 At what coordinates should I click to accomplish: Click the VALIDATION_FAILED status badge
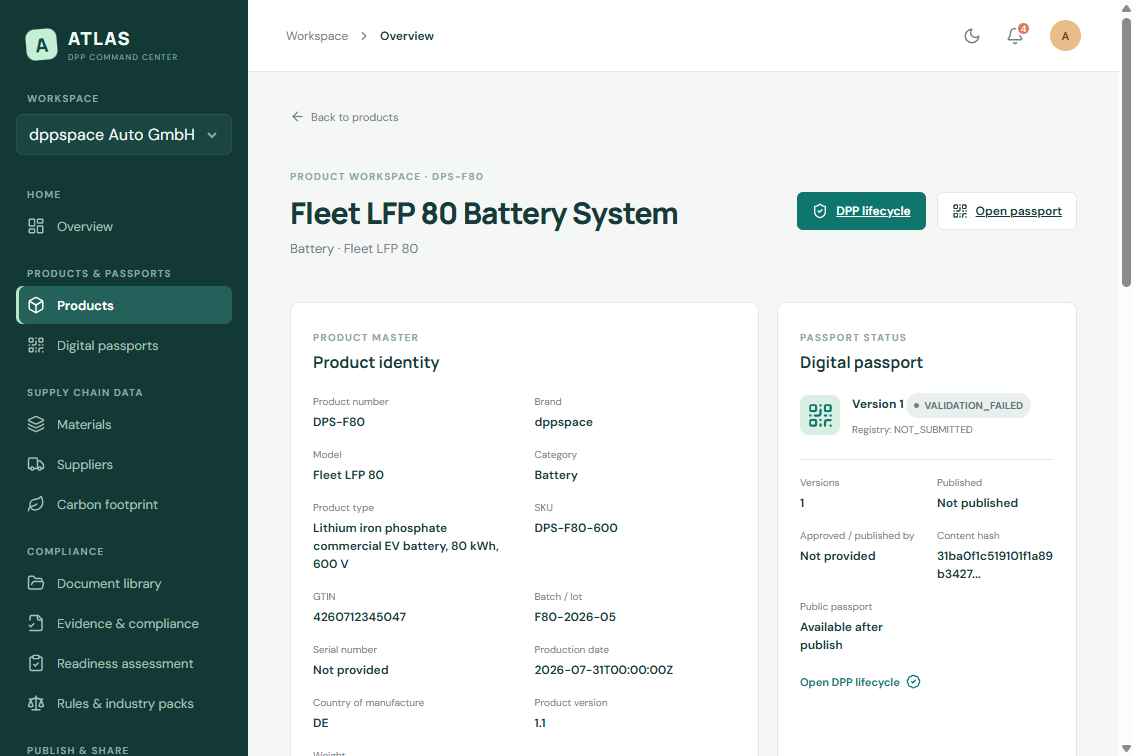click(968, 406)
